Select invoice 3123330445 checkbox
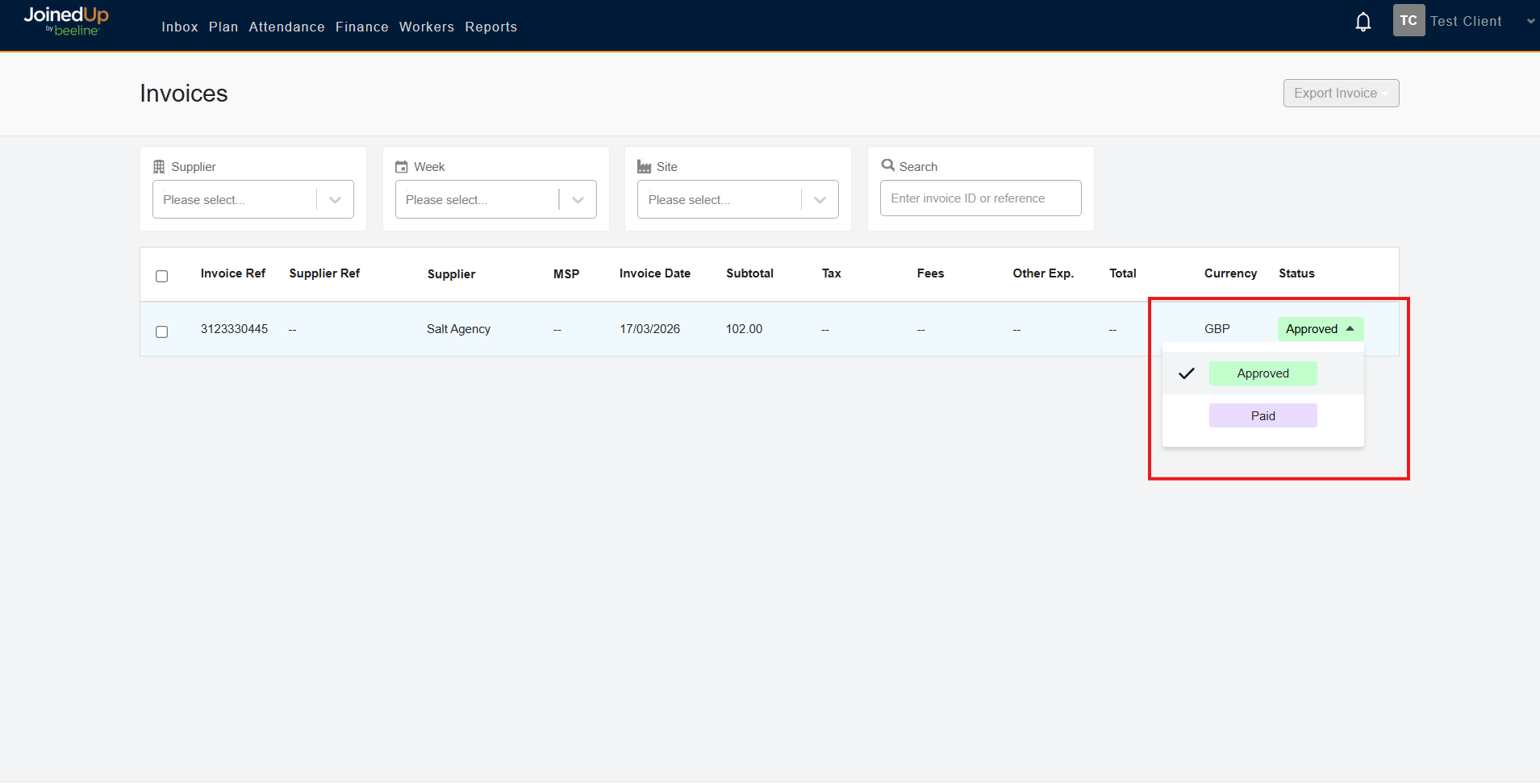 tap(162, 332)
